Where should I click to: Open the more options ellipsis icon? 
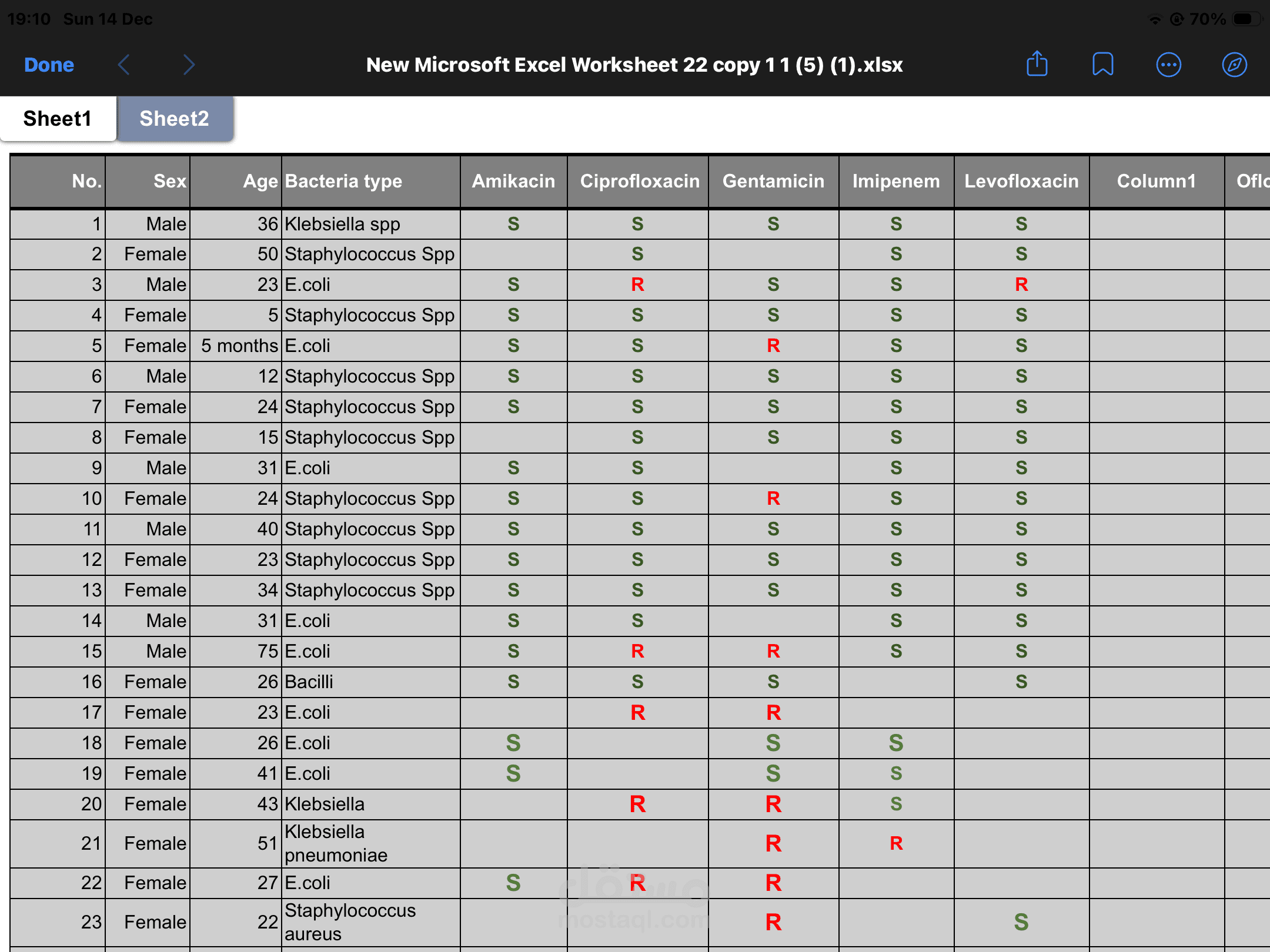[x=1168, y=65]
